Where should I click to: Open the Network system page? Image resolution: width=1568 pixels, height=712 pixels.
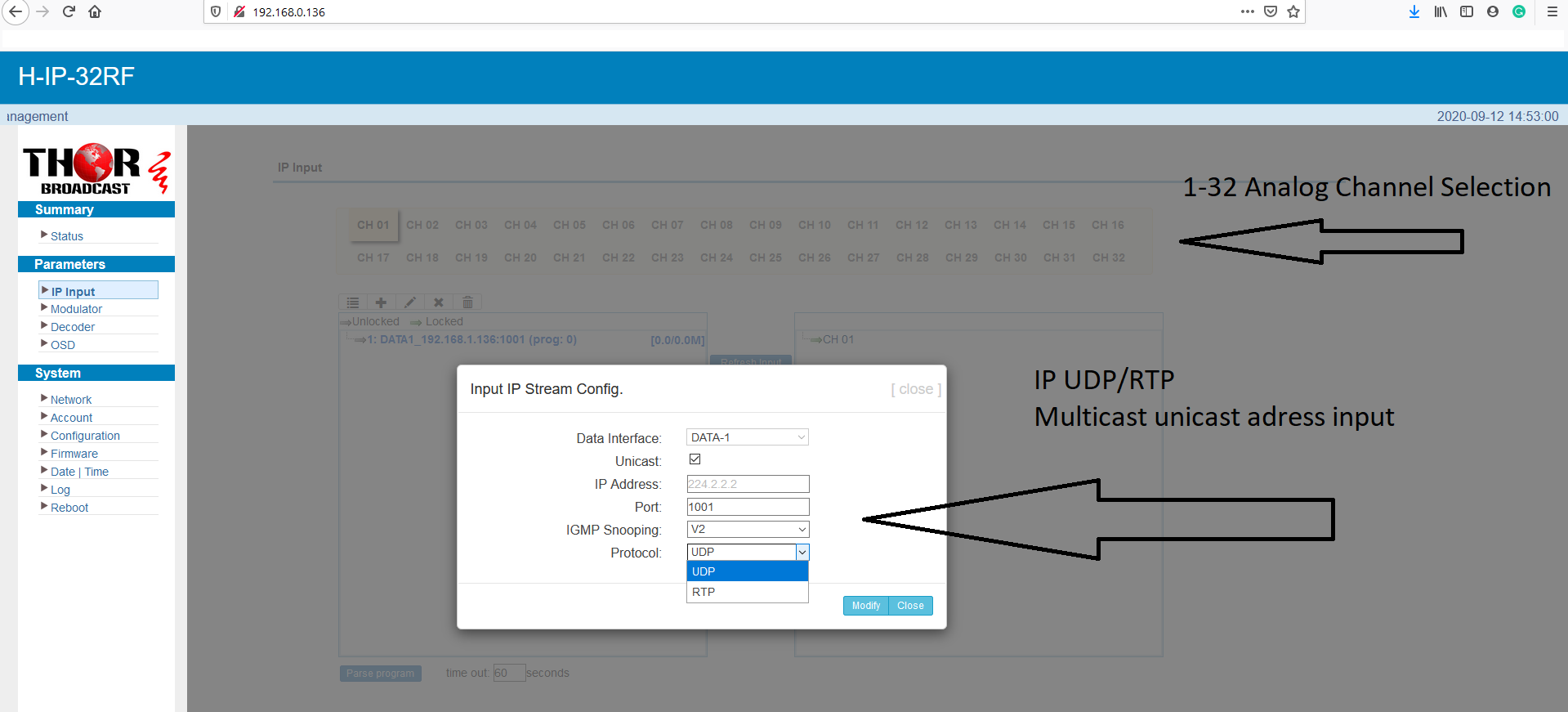[71, 400]
